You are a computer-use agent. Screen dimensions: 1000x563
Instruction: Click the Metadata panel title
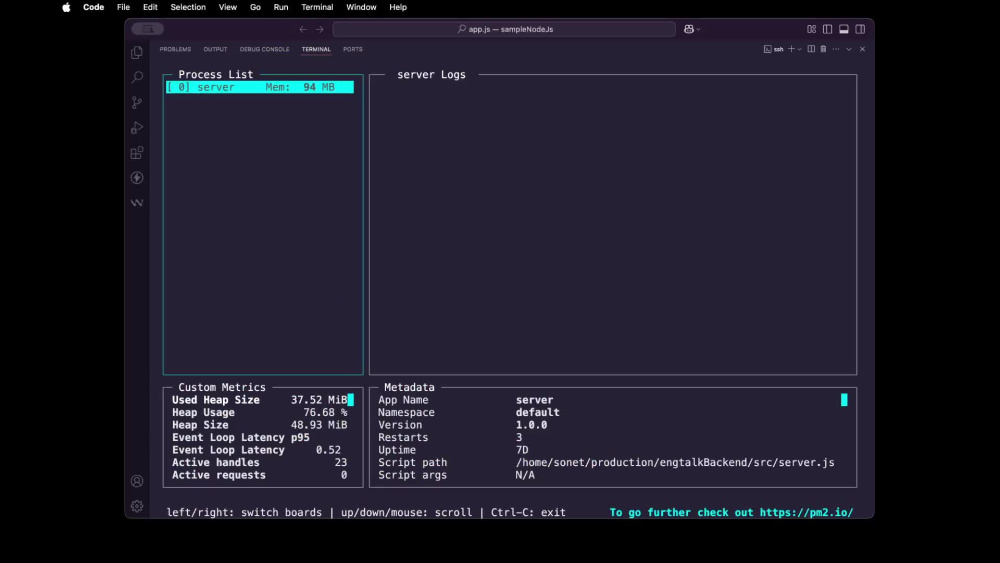tap(409, 387)
